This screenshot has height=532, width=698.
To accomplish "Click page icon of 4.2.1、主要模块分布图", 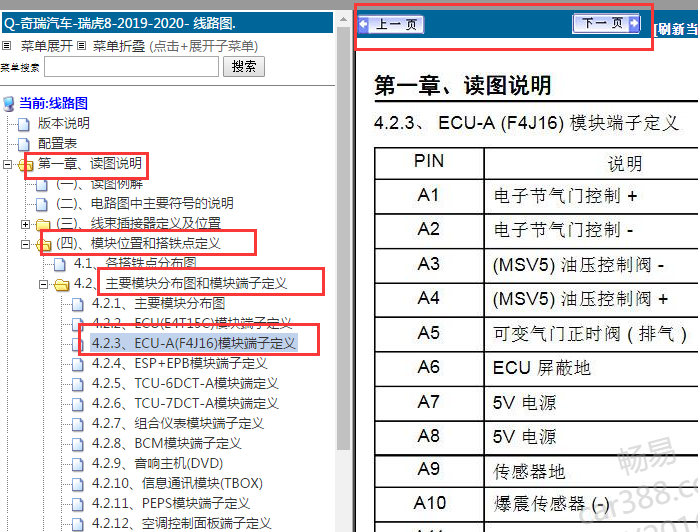I will tap(77, 305).
